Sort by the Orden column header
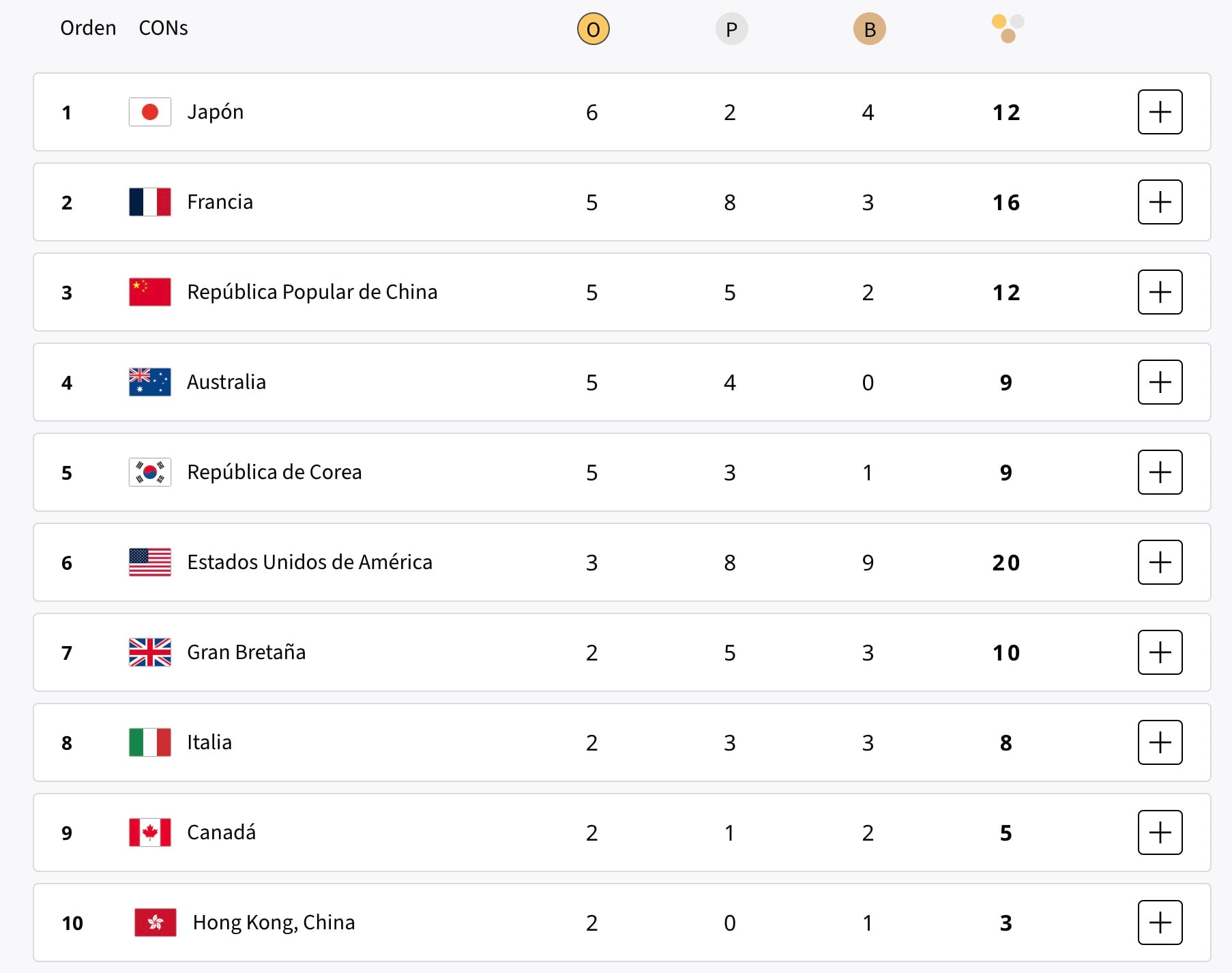The width and height of the screenshot is (1232, 973). (x=88, y=28)
